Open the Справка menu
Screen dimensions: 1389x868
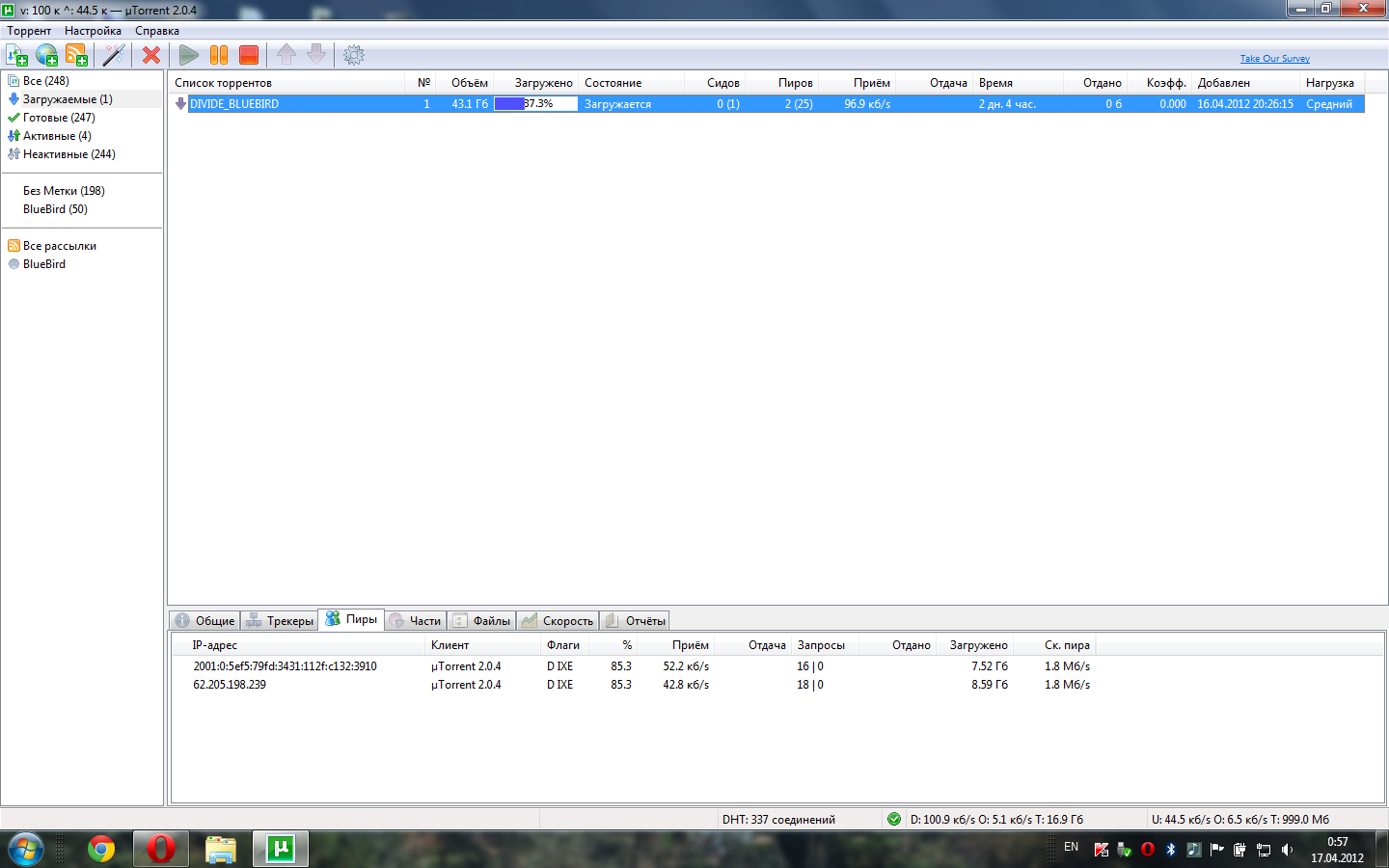(157, 31)
